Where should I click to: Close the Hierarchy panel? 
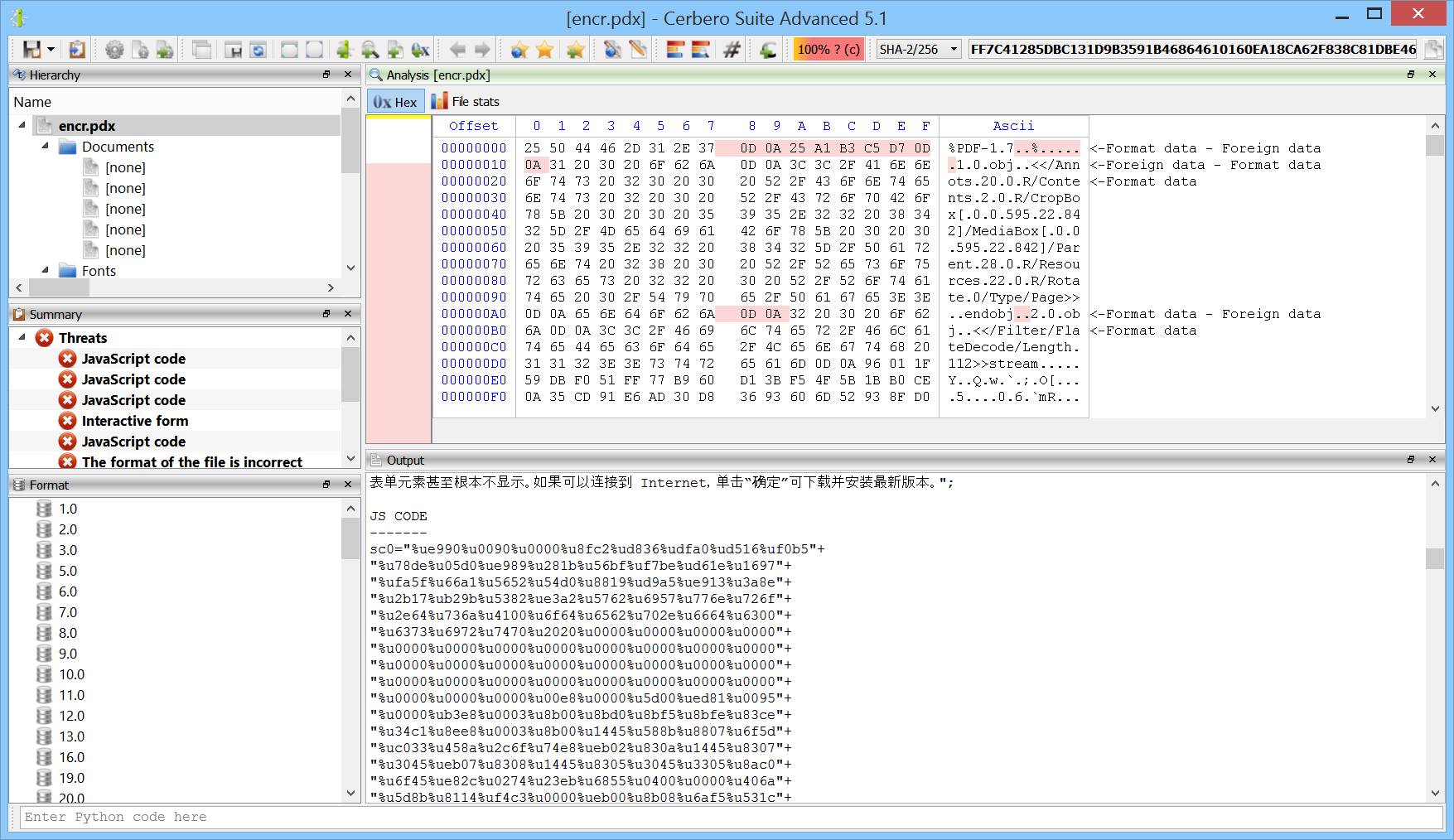tap(348, 75)
